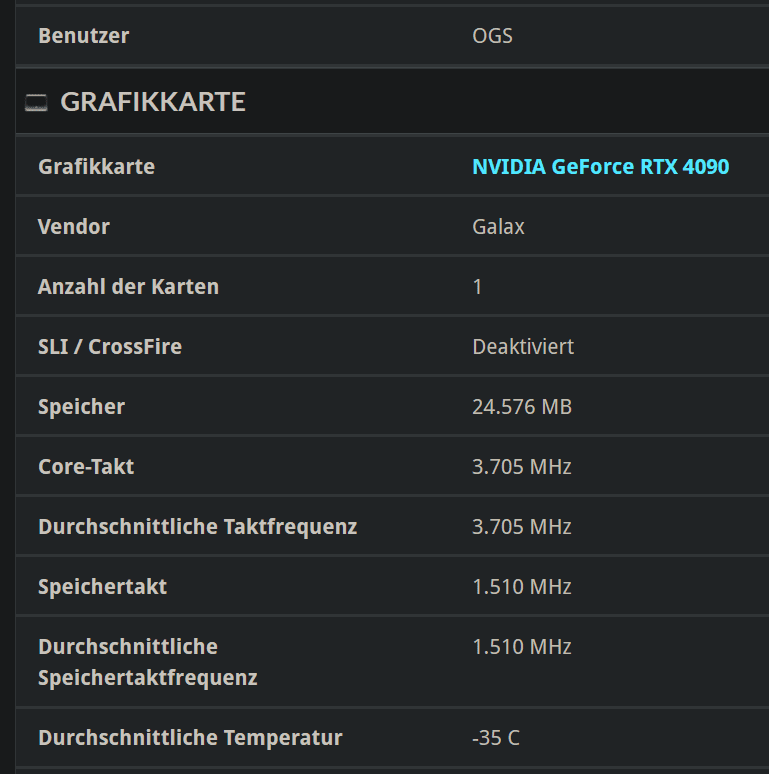Screen dimensions: 769x774
Task: Select the Deaktiviert status value
Action: (x=523, y=347)
